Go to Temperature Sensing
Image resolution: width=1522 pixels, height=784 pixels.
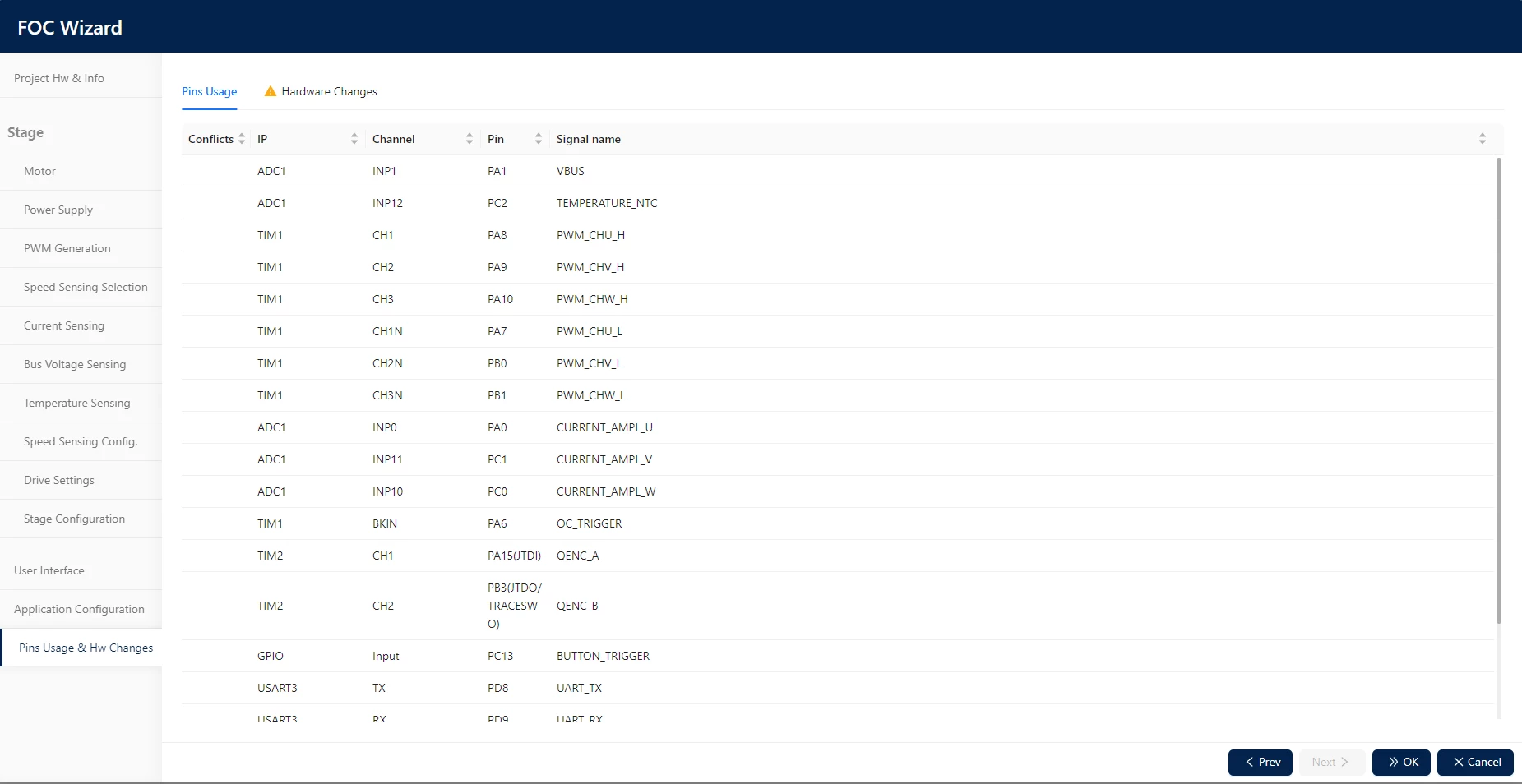coord(77,403)
